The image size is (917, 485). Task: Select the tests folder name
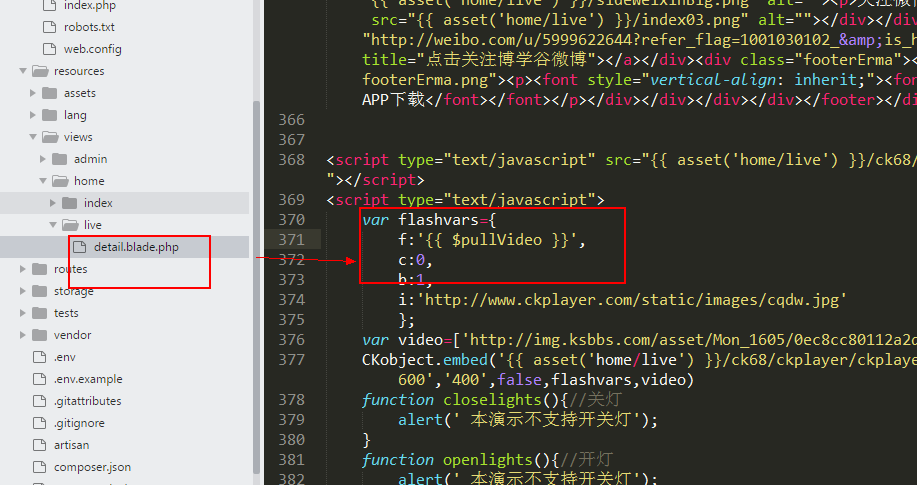[66, 313]
